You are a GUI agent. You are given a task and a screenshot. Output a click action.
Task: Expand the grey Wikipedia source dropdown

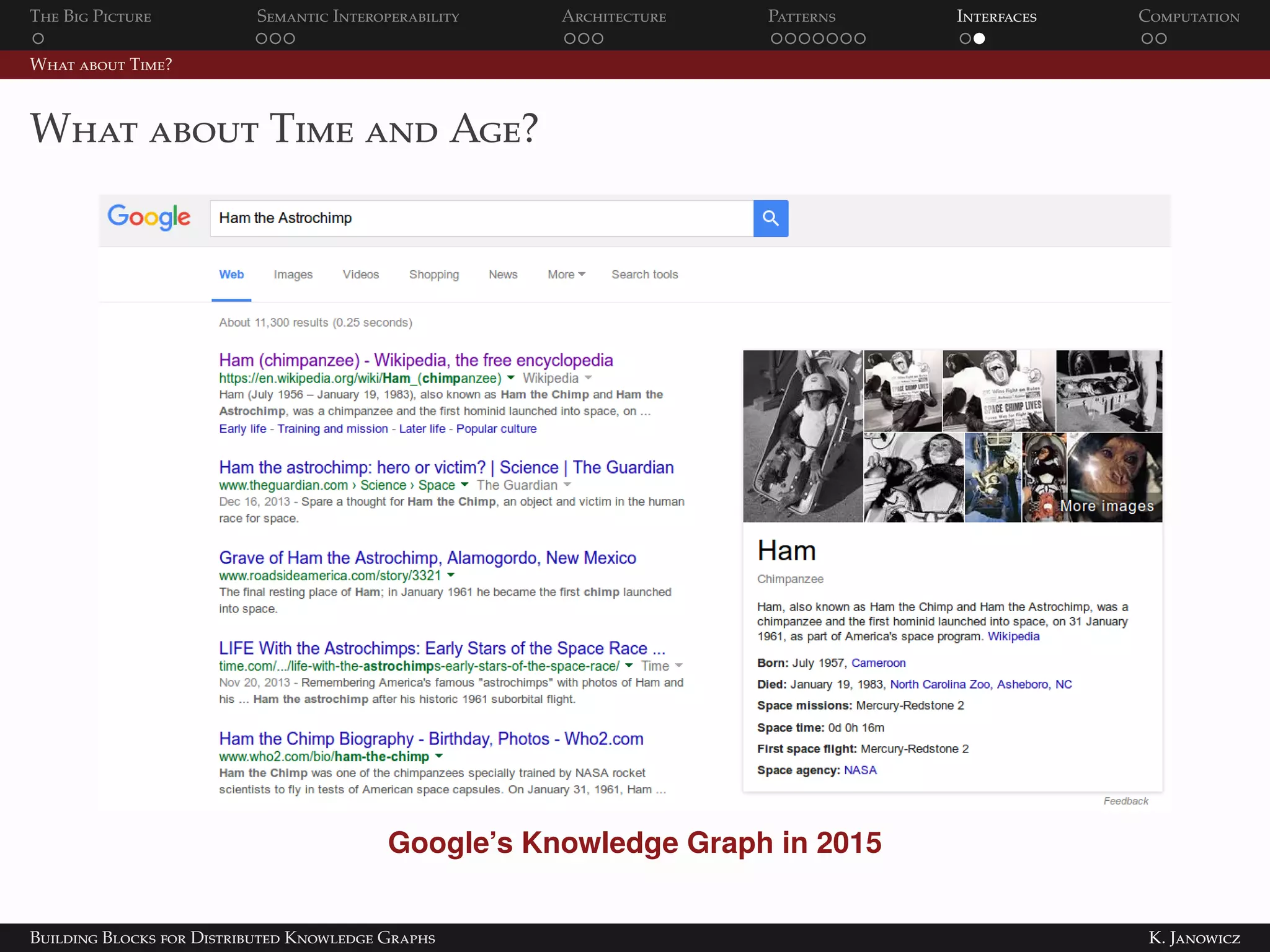557,378
